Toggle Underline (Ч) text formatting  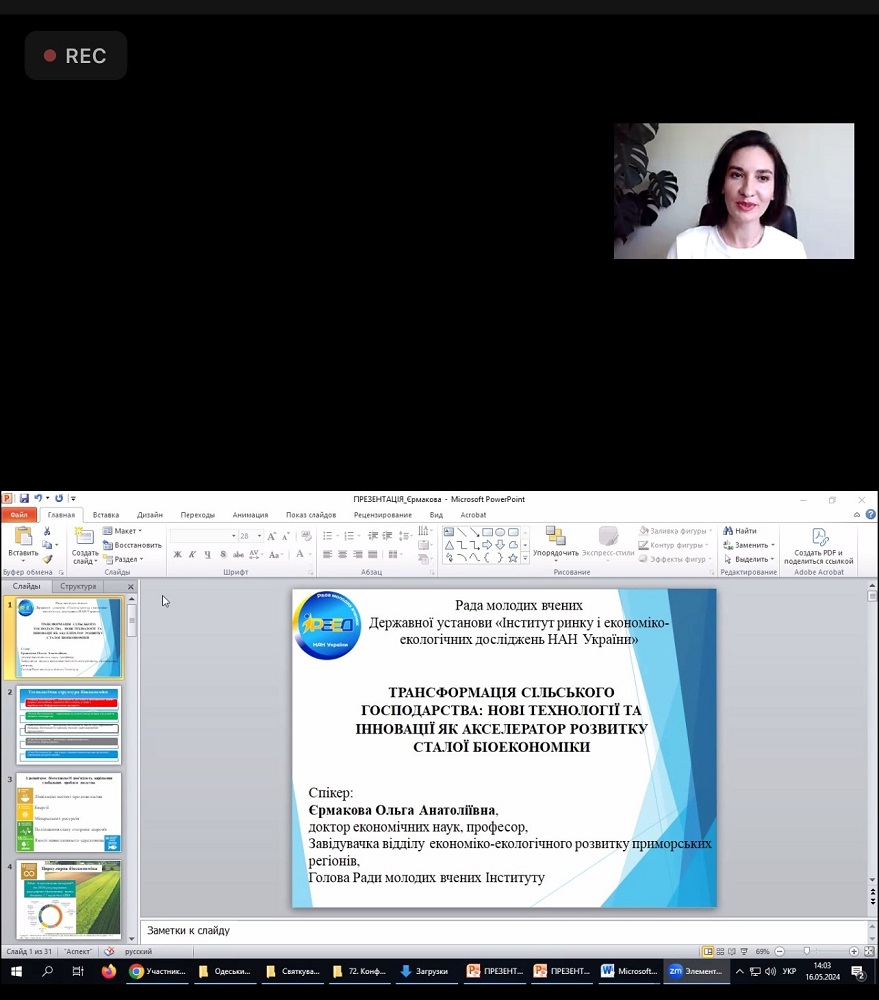tap(207, 554)
